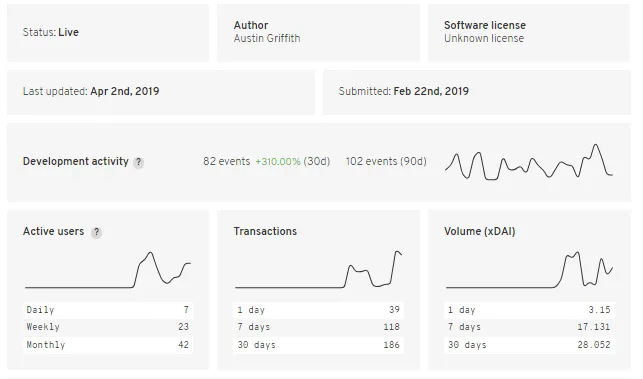Select the Transactions 30 days row
The width and height of the screenshot is (643, 379).
pos(319,345)
